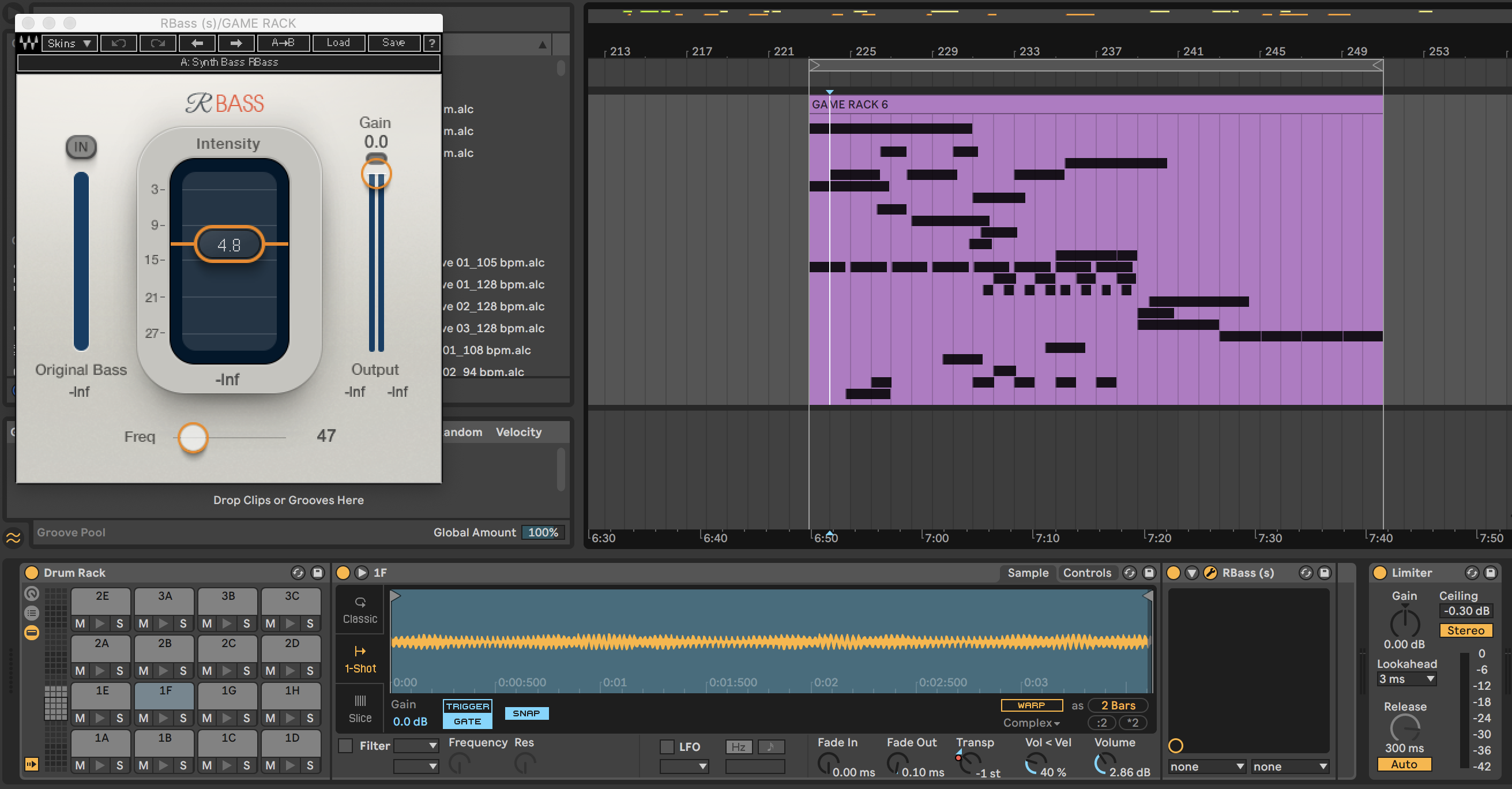Go to the next RBass preset with the right arrow
This screenshot has width=1512, height=789.
pyautogui.click(x=236, y=43)
